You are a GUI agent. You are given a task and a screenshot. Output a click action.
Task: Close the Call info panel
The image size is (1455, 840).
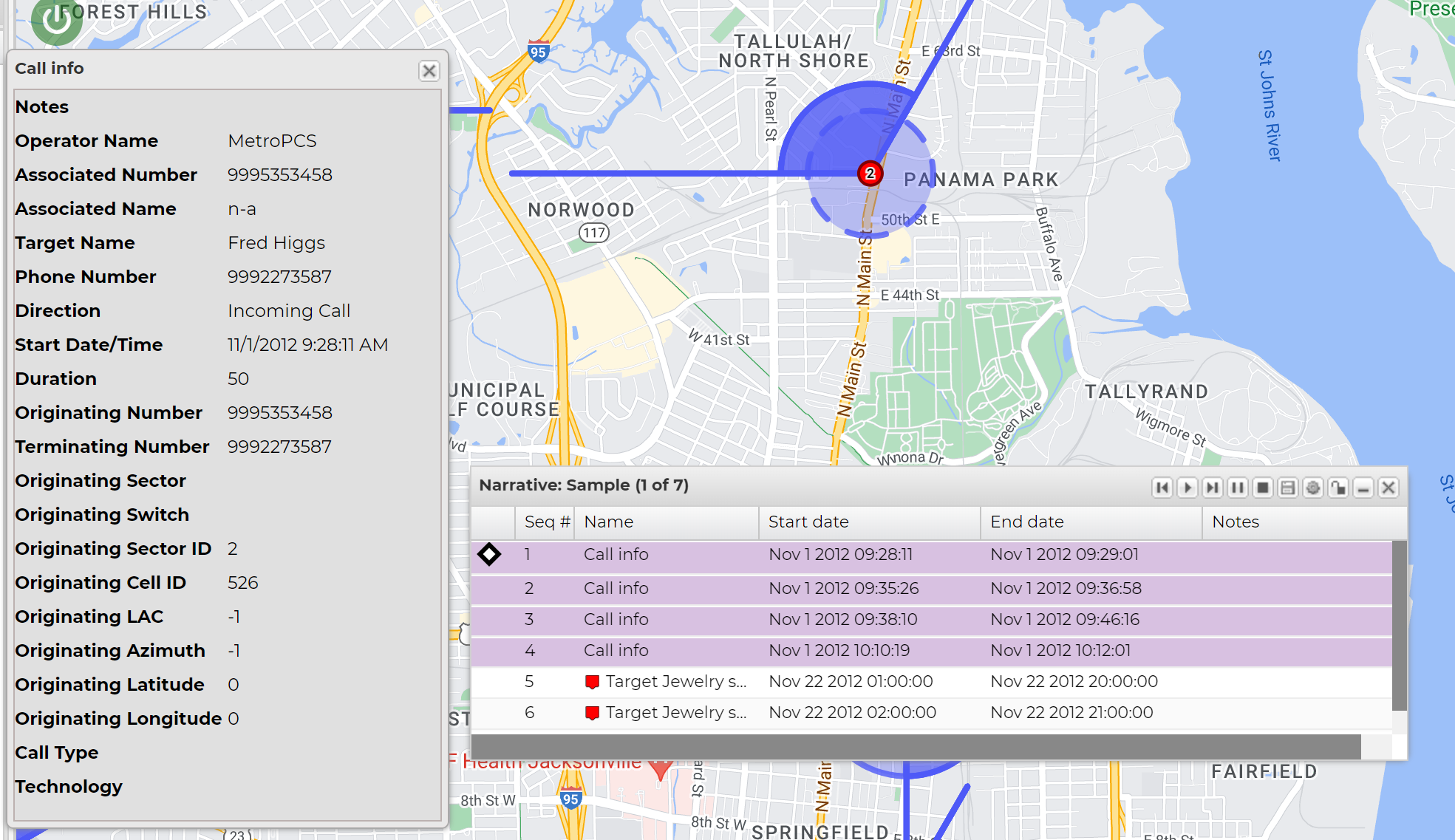click(429, 71)
